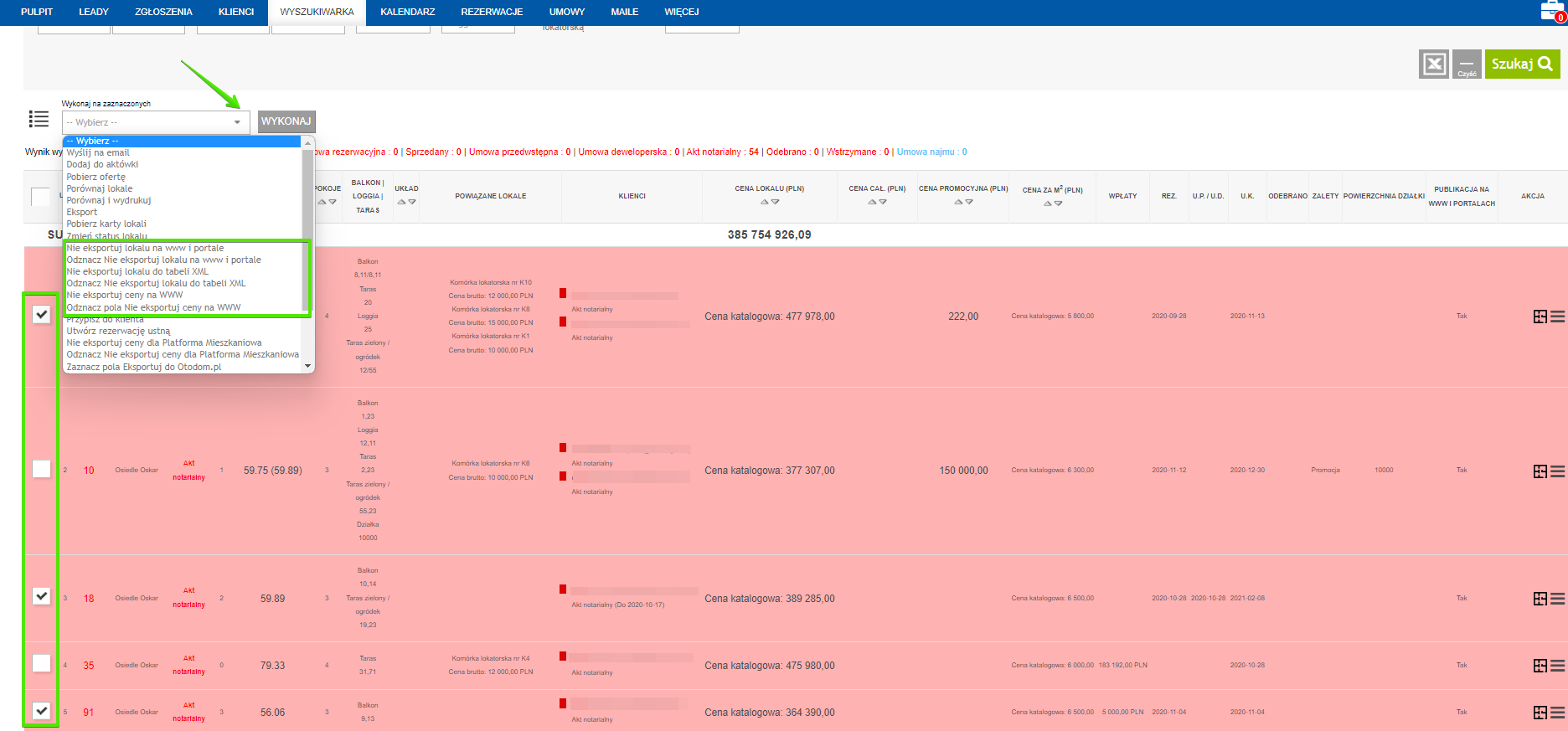Sort Cena za m² ascending arrow
Screen dimensions: 1568x731
coord(1047,203)
